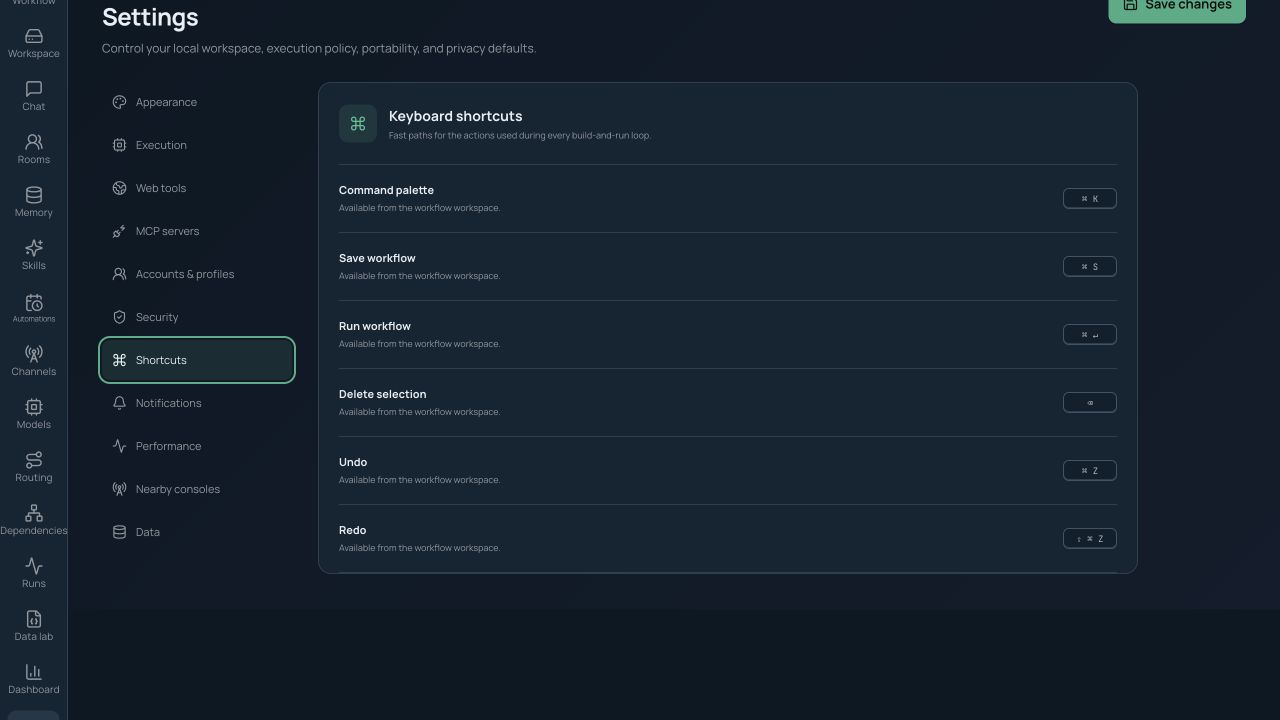Viewport: 1280px width, 720px height.
Task: Open Data lab sidebar icon
Action: (x=33, y=627)
